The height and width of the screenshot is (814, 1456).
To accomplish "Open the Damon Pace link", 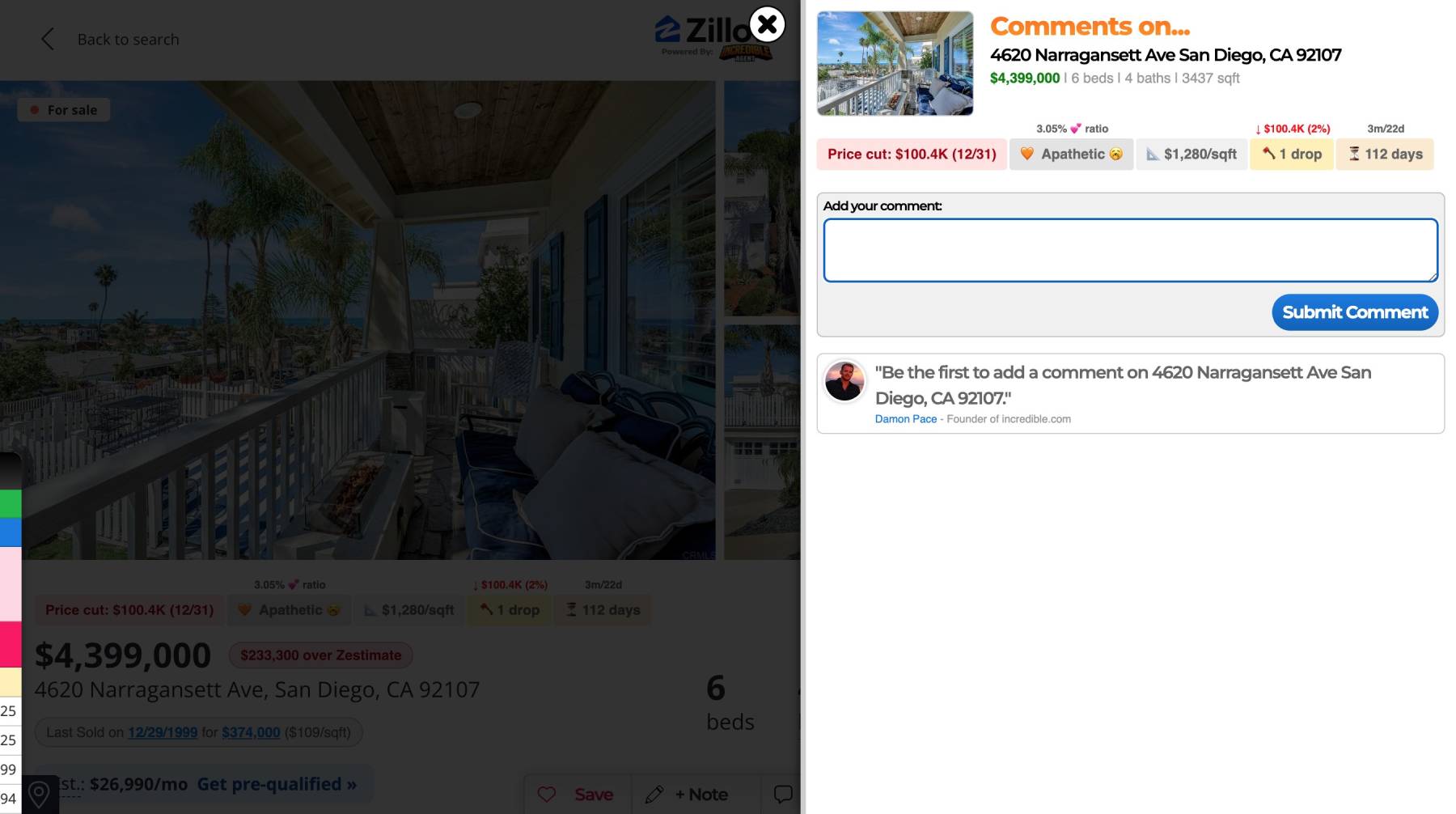I will [905, 419].
